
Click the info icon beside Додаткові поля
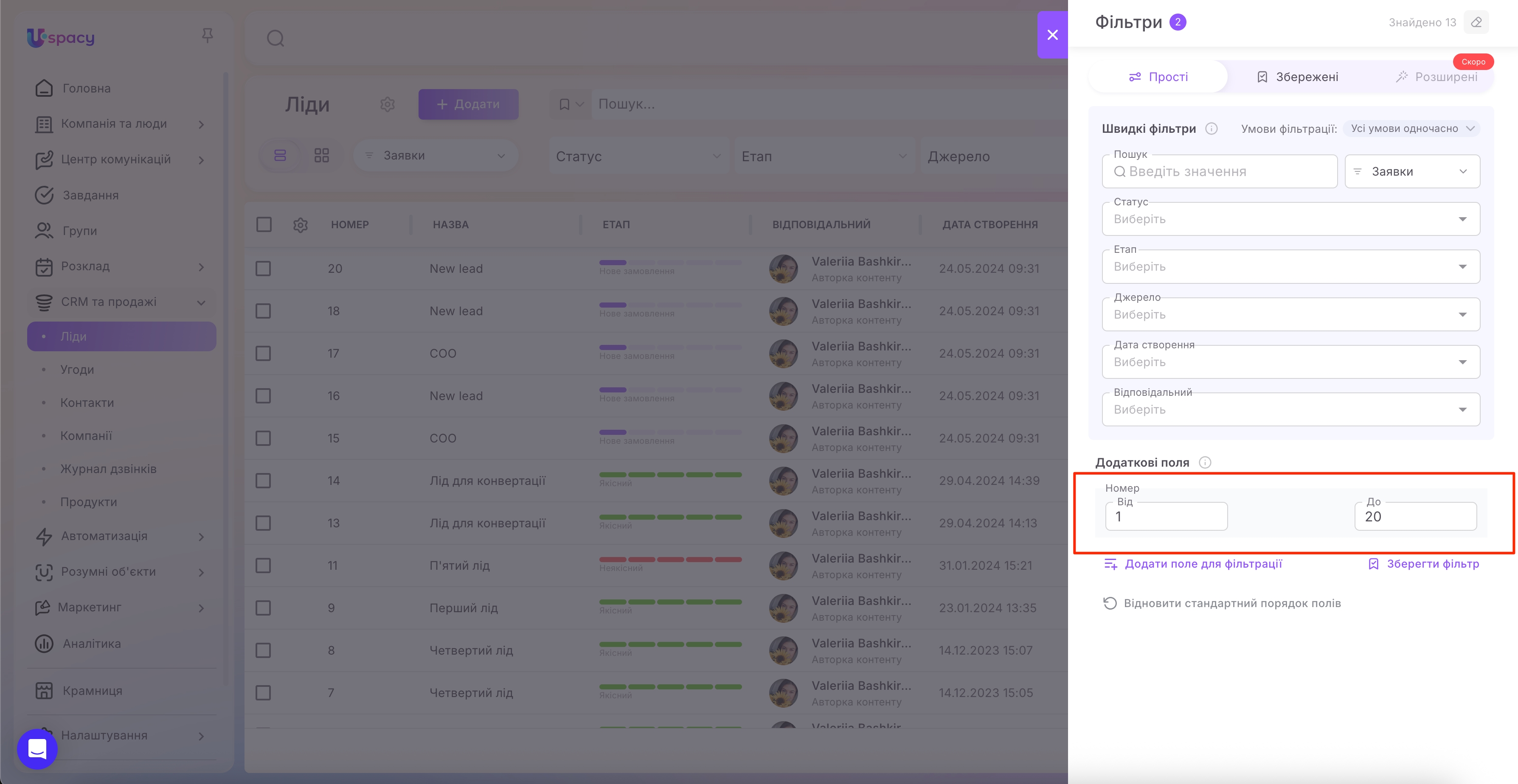(1205, 462)
